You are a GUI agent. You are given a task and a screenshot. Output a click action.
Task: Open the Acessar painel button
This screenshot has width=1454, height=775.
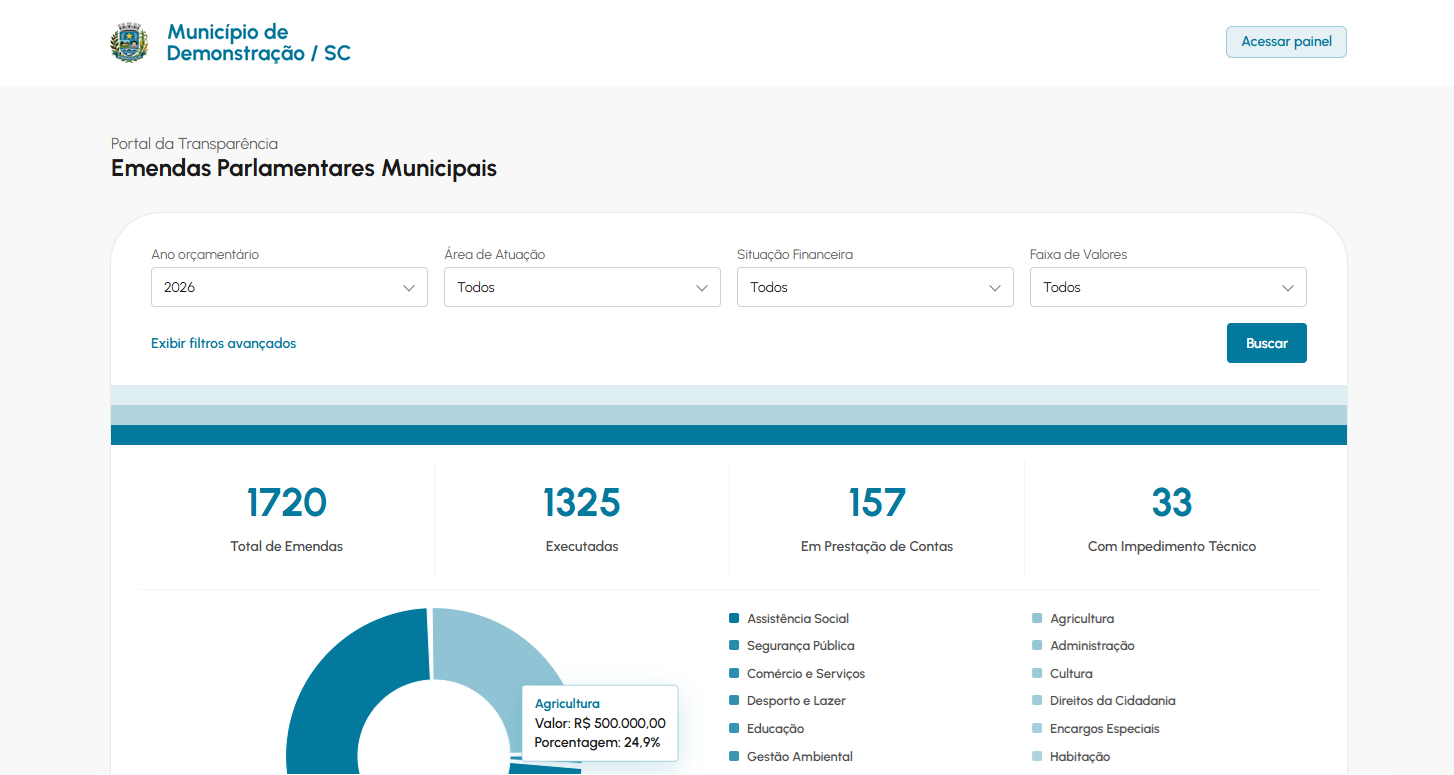(1286, 42)
